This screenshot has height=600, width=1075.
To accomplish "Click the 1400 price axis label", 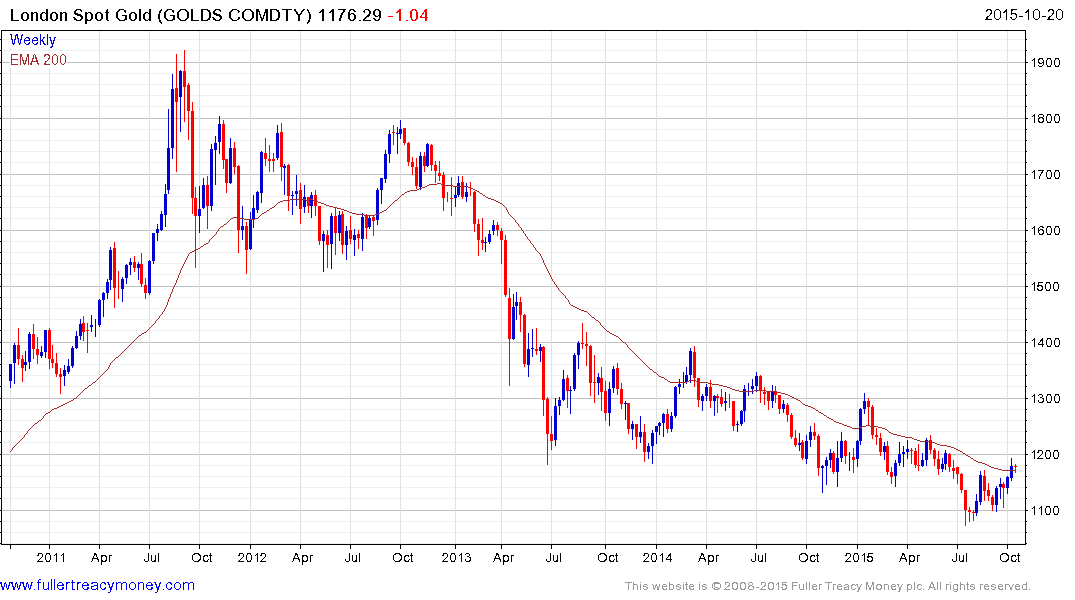I will click(x=1046, y=343).
